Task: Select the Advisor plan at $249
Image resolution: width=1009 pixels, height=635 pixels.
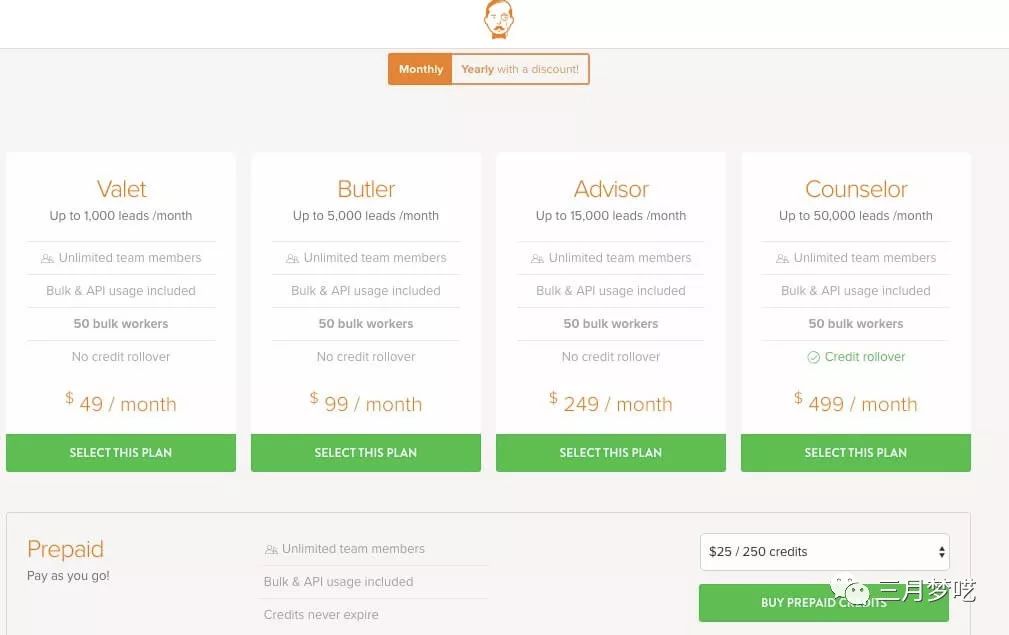Action: click(x=611, y=453)
